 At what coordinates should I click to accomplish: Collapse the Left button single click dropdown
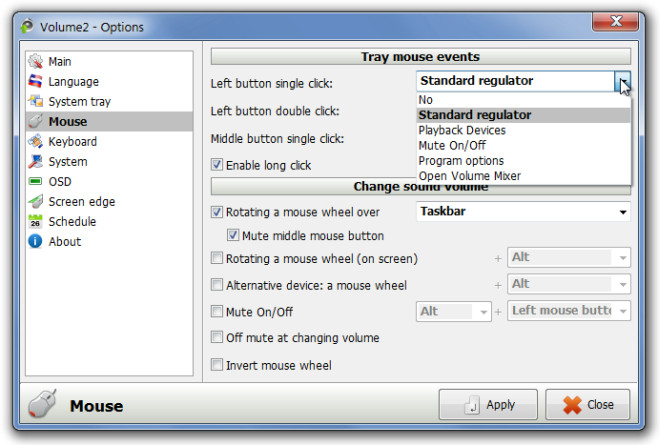point(623,81)
